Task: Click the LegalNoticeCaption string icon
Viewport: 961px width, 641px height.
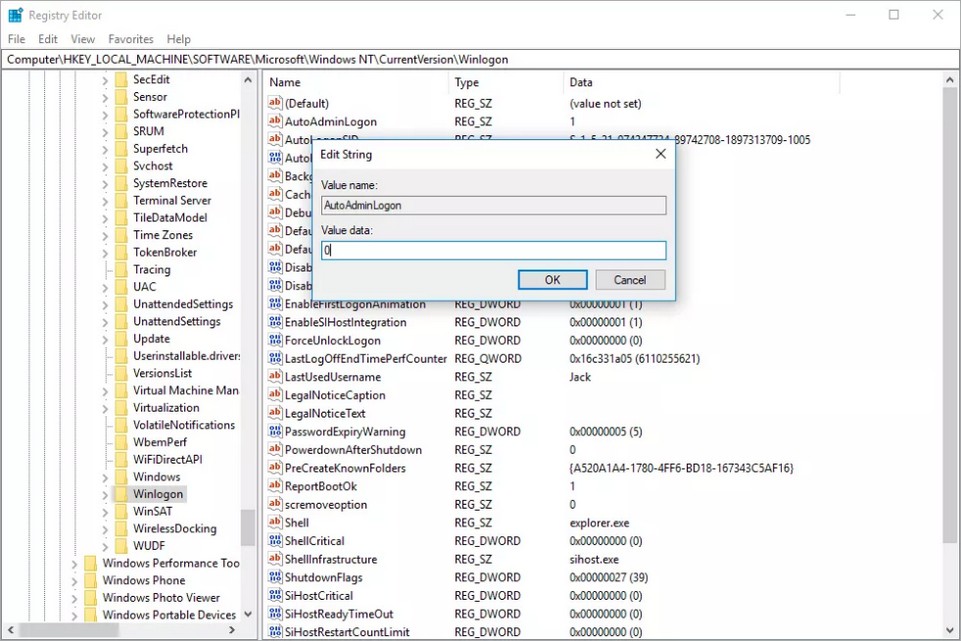Action: 275,395
